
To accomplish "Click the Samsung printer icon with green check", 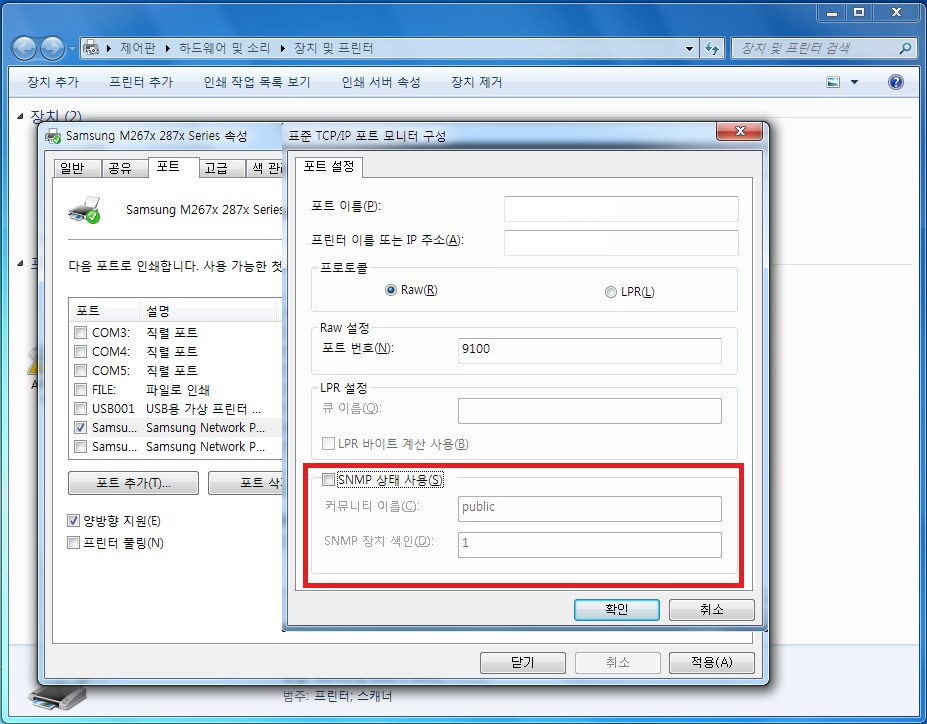I will [x=85, y=210].
